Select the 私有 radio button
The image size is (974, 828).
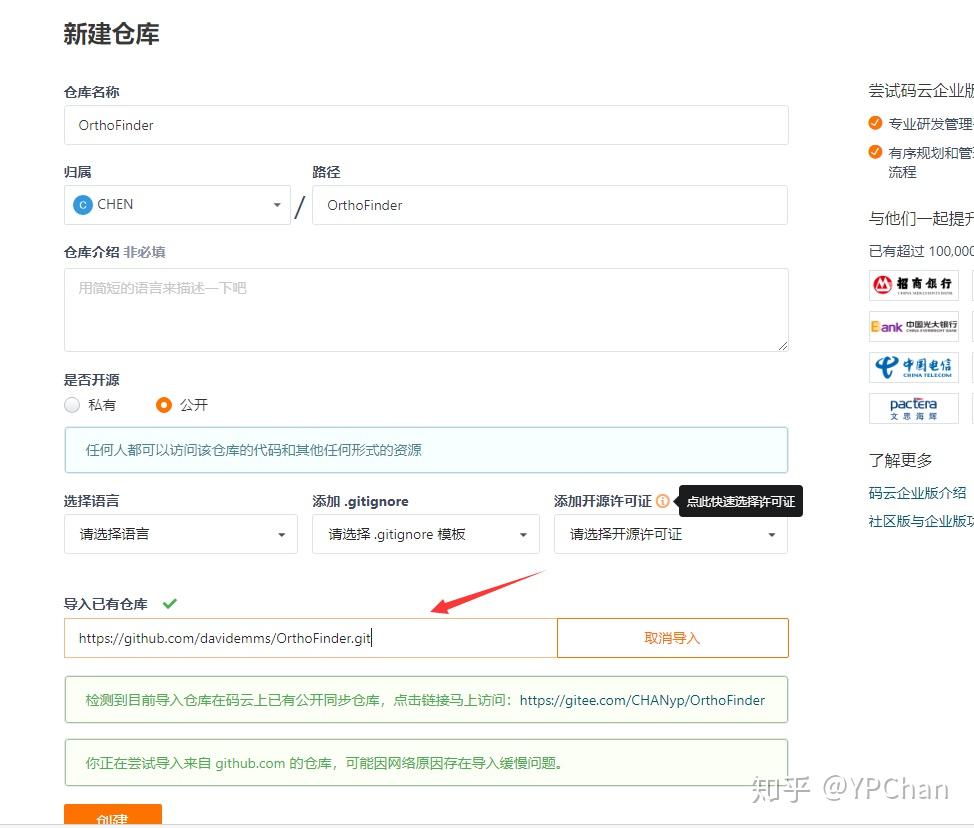tap(72, 405)
